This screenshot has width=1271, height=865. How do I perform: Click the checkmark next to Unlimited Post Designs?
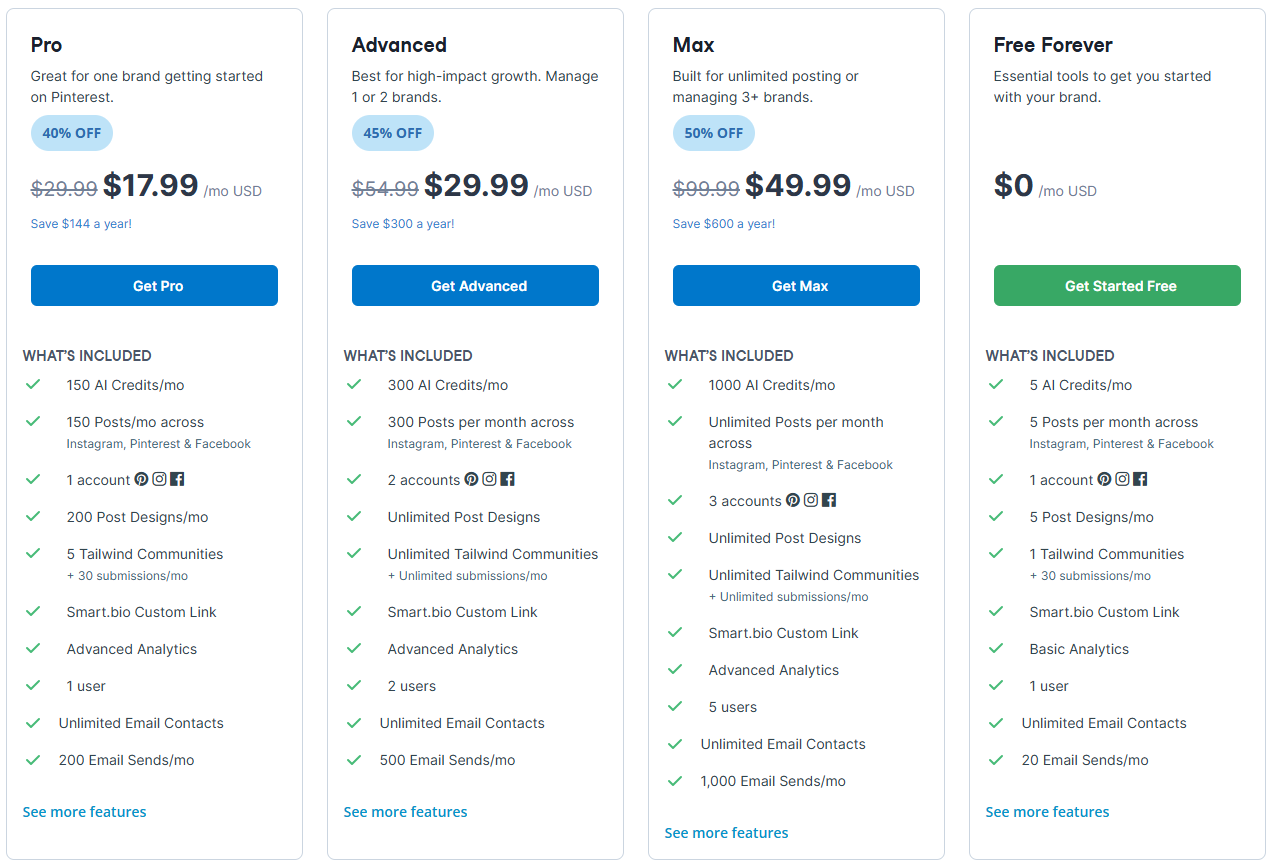pyautogui.click(x=354, y=516)
